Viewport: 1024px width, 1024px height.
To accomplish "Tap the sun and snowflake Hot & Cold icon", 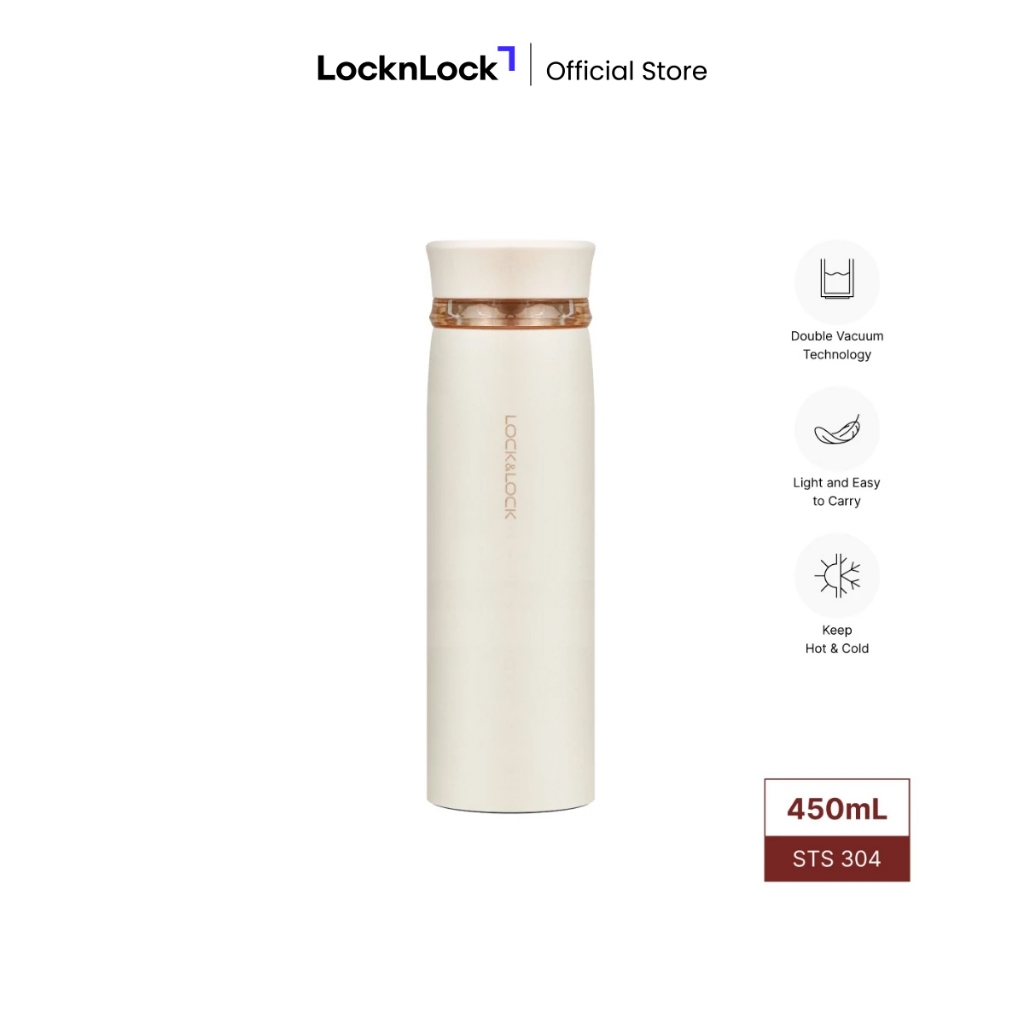I will point(837,576).
